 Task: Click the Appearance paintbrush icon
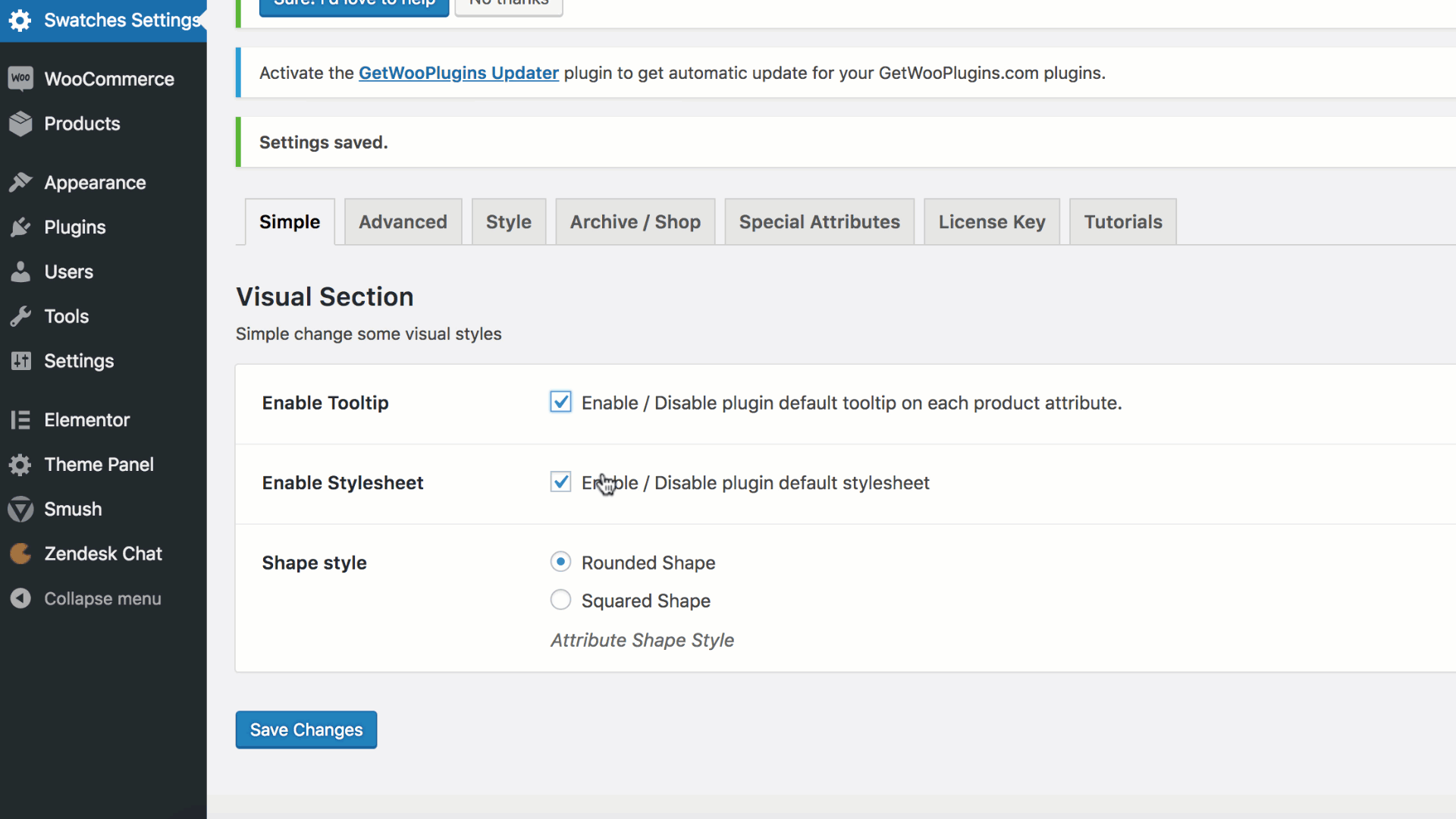point(20,183)
